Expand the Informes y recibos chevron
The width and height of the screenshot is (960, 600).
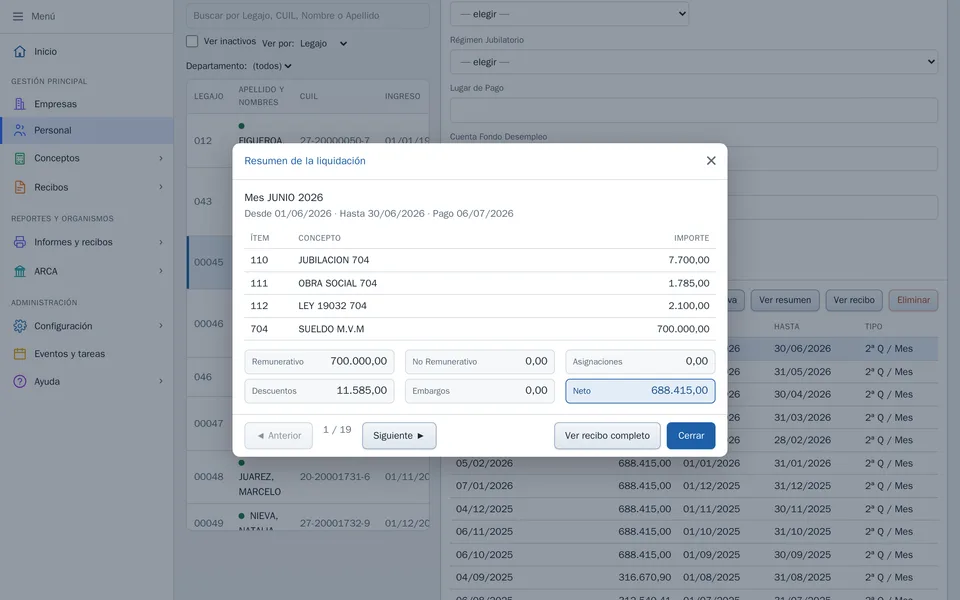pos(161,242)
